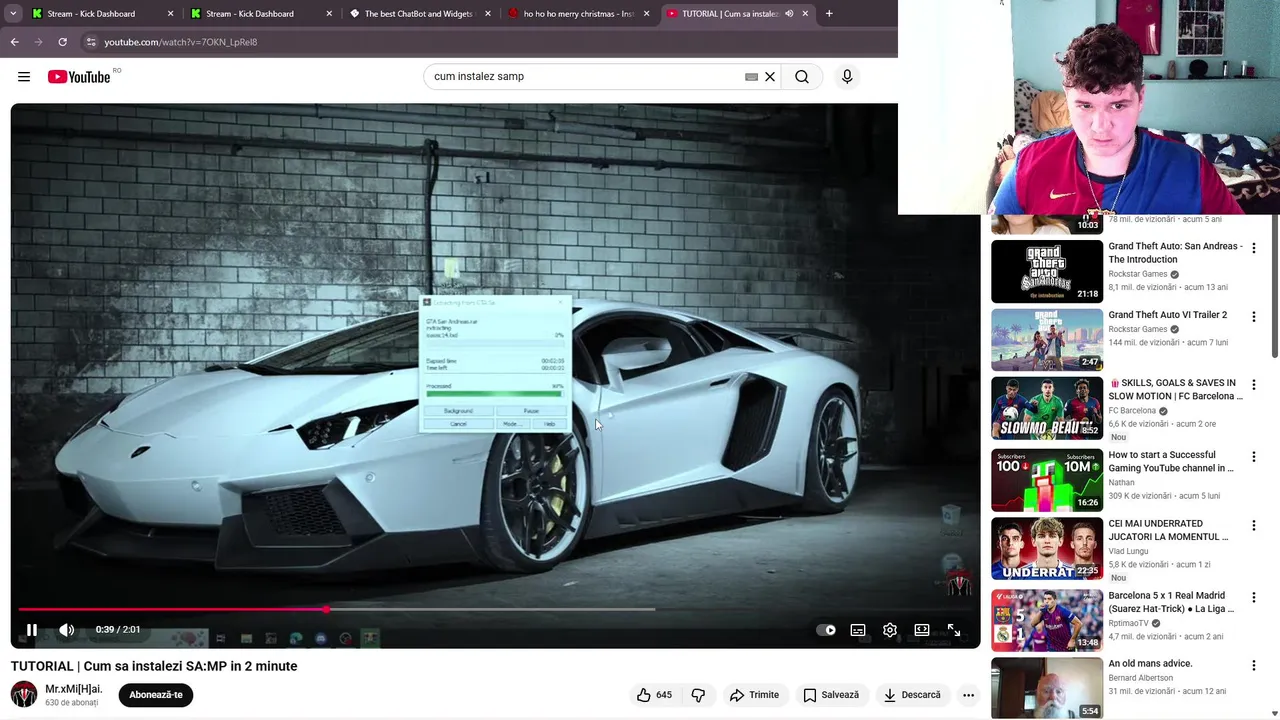This screenshot has height=720, width=1280.
Task: Open browser tab search dropdown
Action: pyautogui.click(x=13, y=14)
